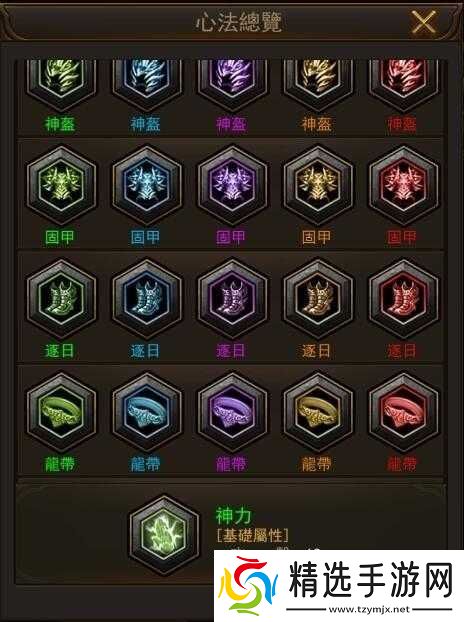Select the purple 龍帶 belt icon

[232, 413]
